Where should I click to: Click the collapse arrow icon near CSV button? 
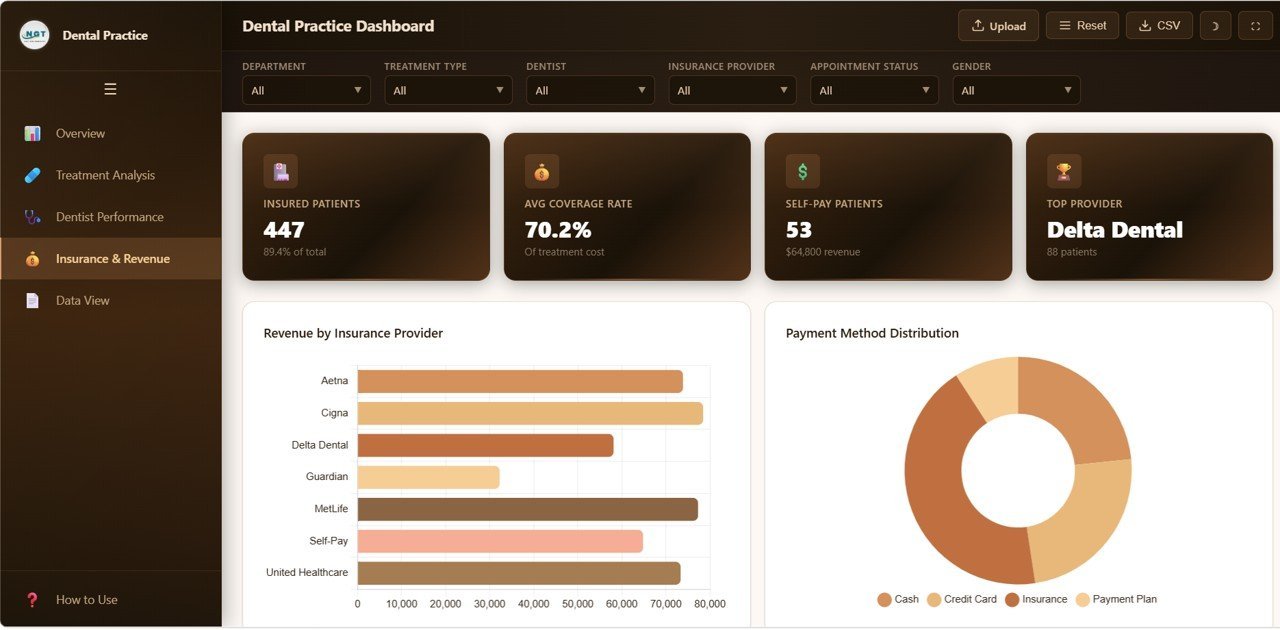[x=1215, y=25]
